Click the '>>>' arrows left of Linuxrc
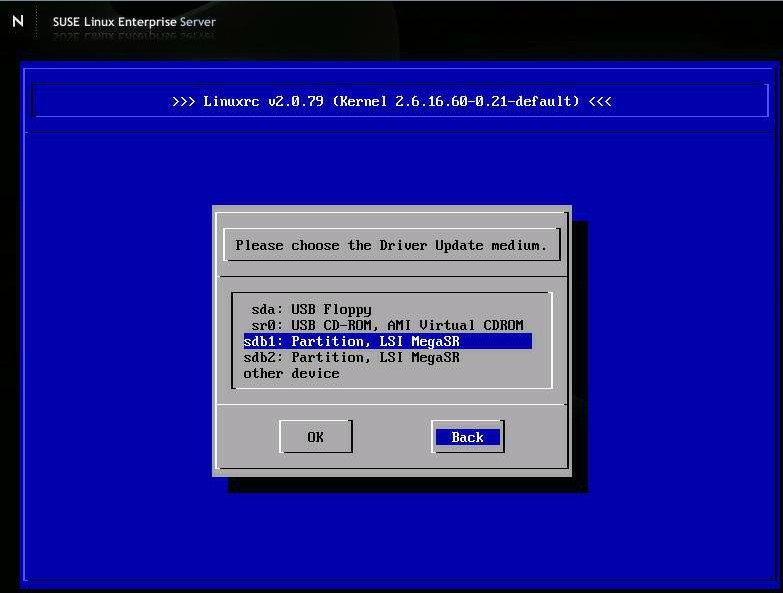The height and width of the screenshot is (593, 783). pyautogui.click(x=183, y=101)
